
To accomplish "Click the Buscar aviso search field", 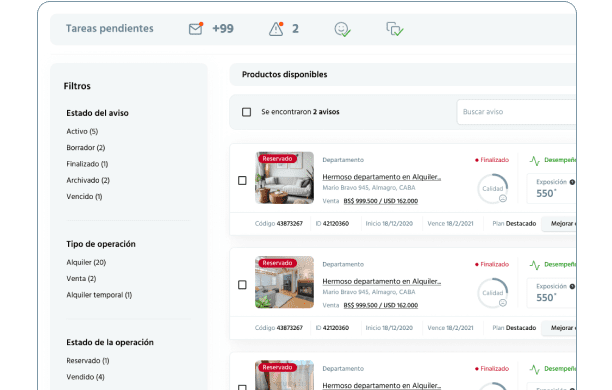I will [x=516, y=112].
